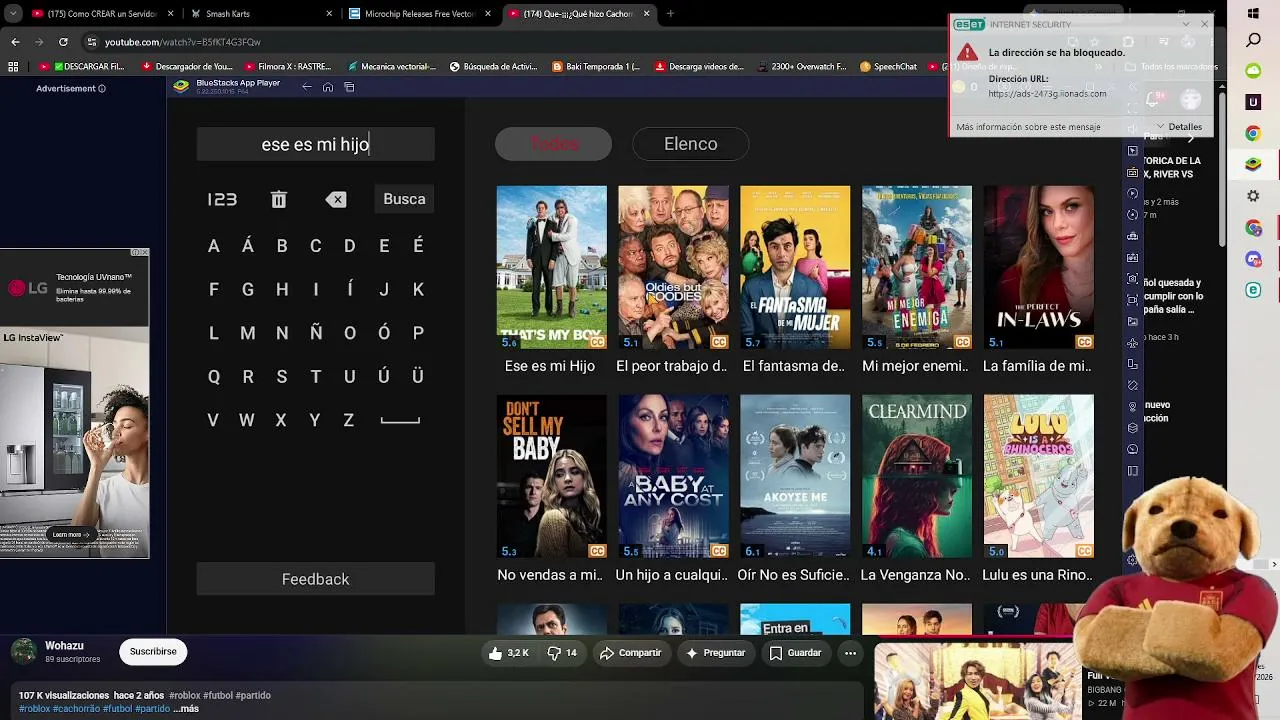The image size is (1280, 720).
Task: Open the Lulu is a Rhinoceros poster
Action: point(1039,476)
